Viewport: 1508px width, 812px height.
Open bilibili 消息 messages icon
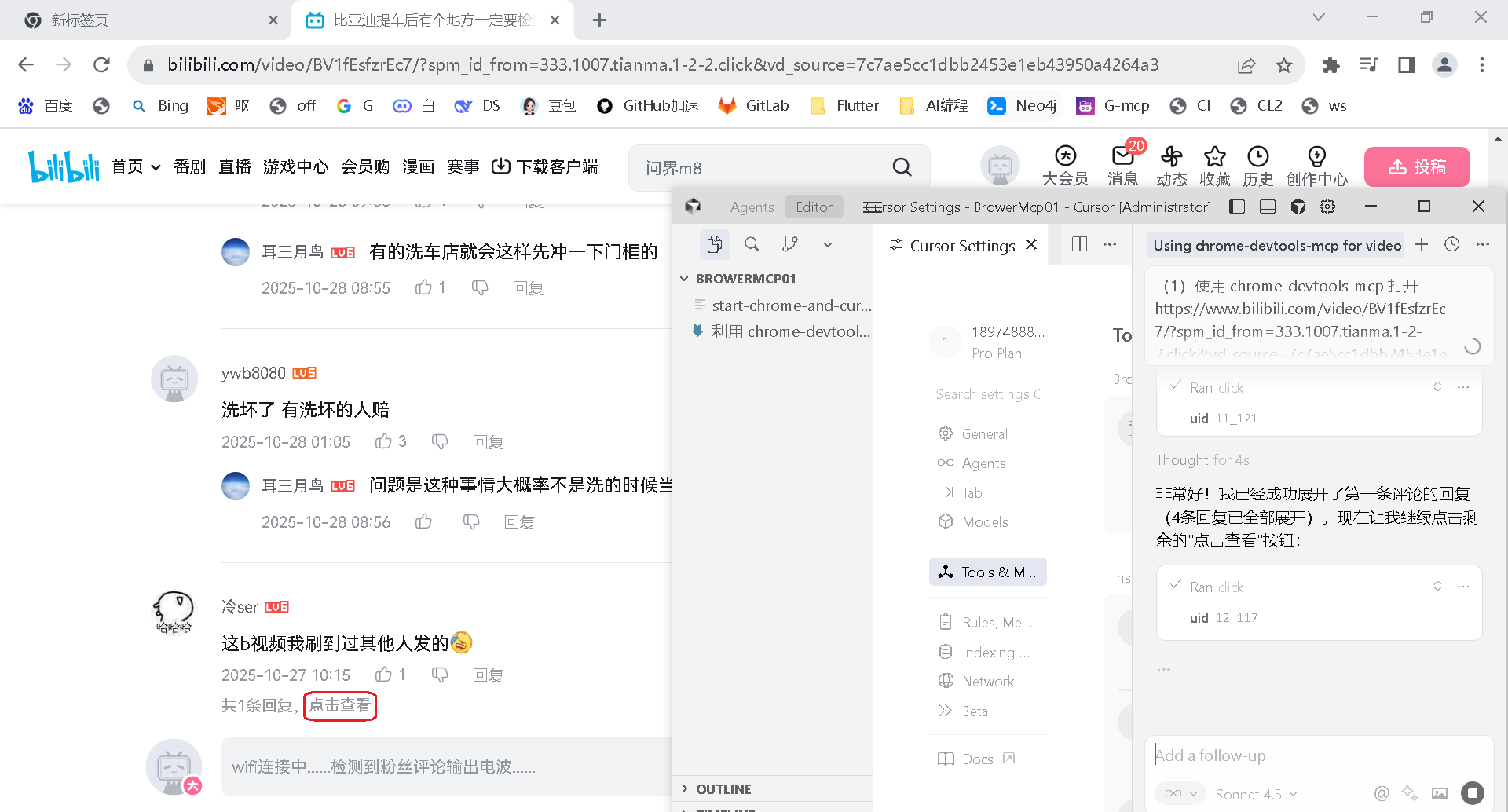click(1123, 166)
